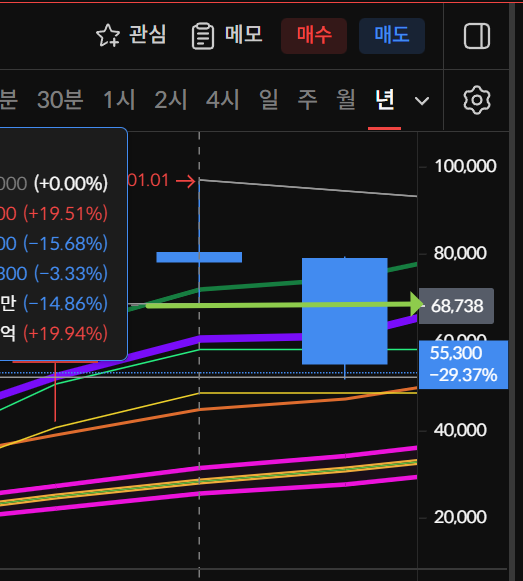The height and width of the screenshot is (581, 523).
Task: Switch to the 주 weekly chart
Action: (x=308, y=100)
